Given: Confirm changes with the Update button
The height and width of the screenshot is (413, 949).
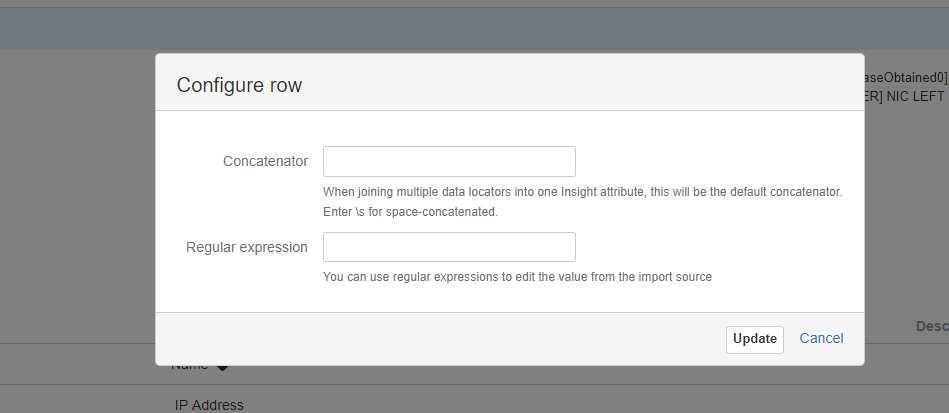Looking at the screenshot, I should pyautogui.click(x=755, y=339).
